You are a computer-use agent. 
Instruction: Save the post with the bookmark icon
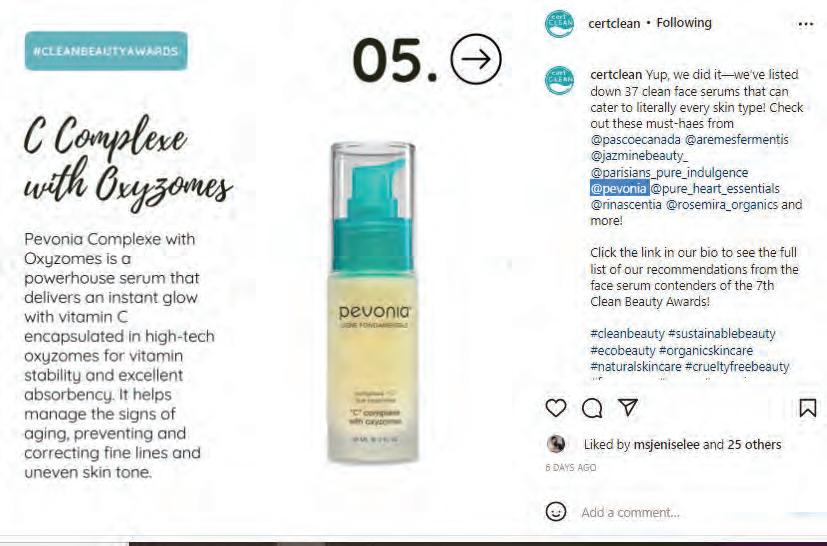(x=807, y=408)
